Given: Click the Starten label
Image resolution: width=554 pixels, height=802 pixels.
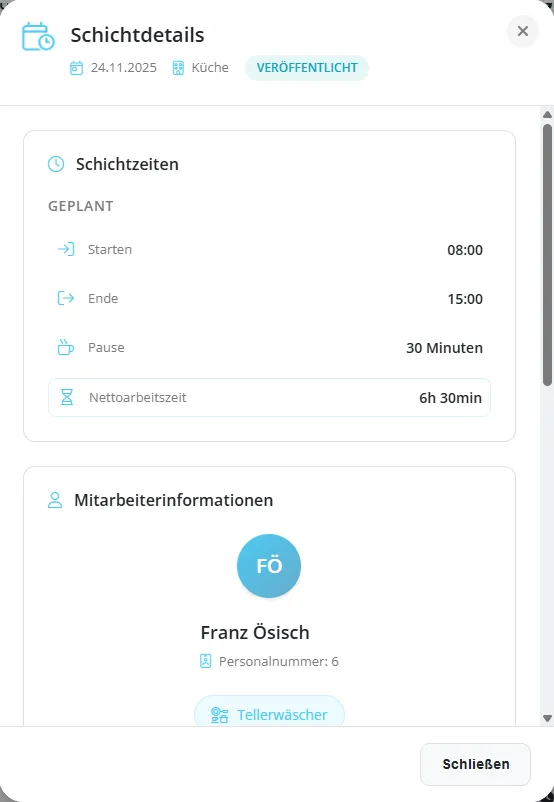Looking at the screenshot, I should click(110, 249).
